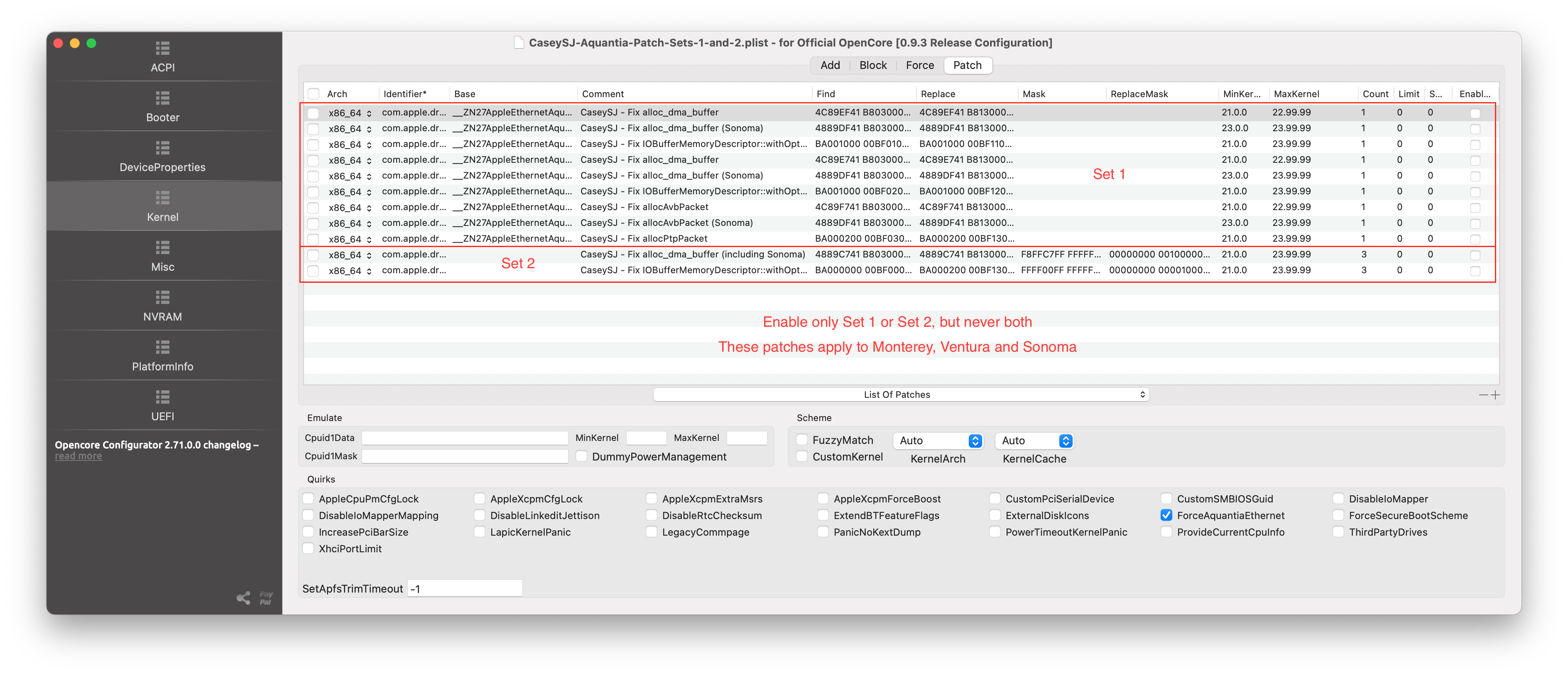Image resolution: width=1568 pixels, height=676 pixels.
Task: Open the Kernel section
Action: 162,206
